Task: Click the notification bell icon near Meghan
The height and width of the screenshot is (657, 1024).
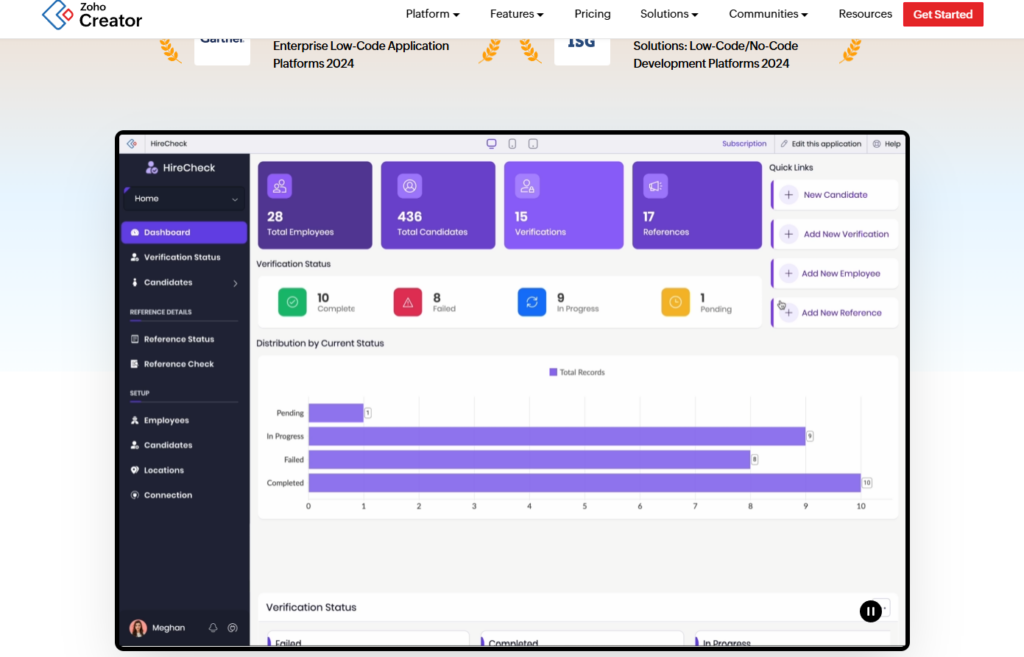Action: tap(213, 628)
